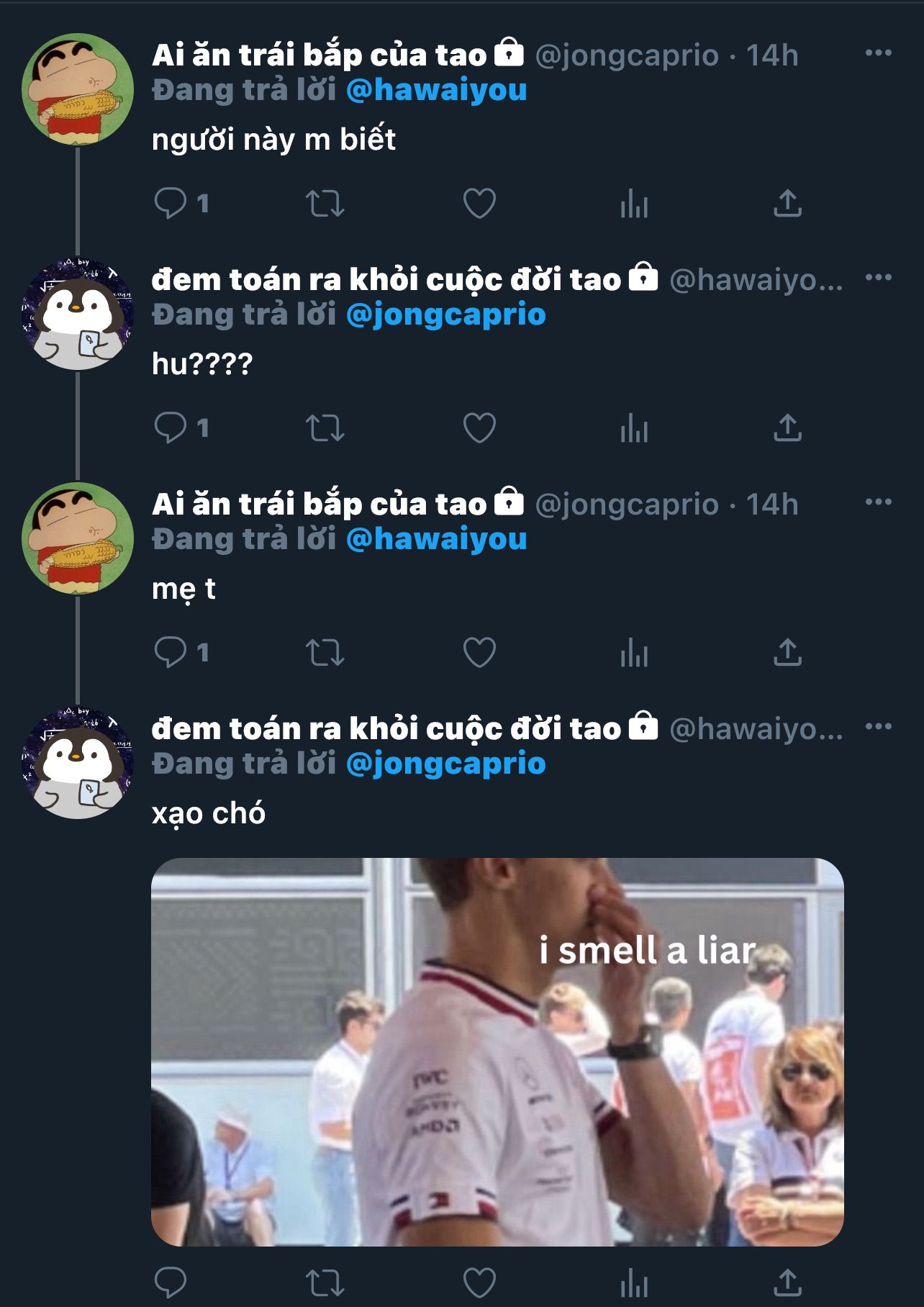
Task: Open the Shin-chan avatar profile on the first tweet
Action: point(78,89)
